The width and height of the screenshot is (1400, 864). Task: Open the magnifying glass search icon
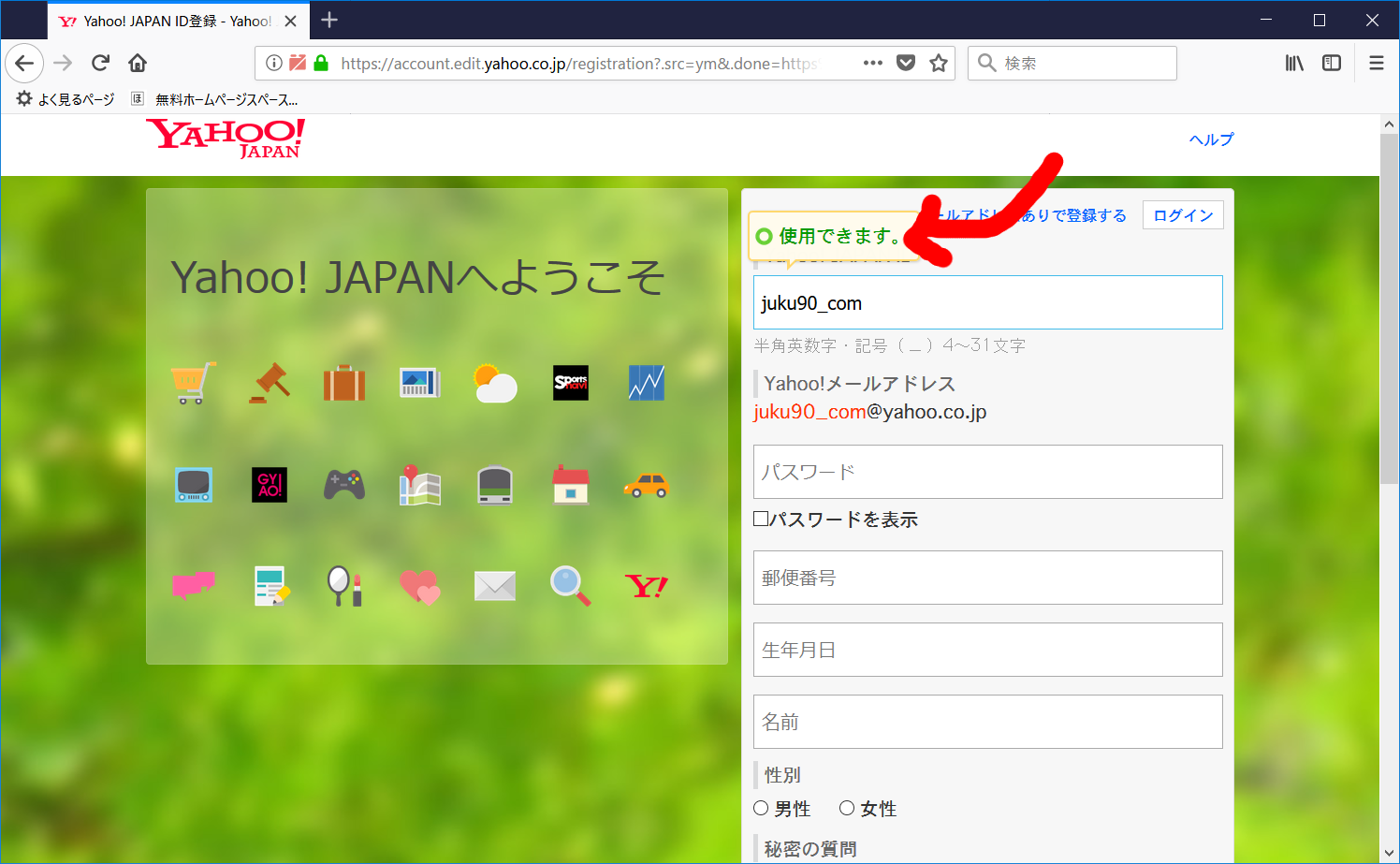click(571, 586)
